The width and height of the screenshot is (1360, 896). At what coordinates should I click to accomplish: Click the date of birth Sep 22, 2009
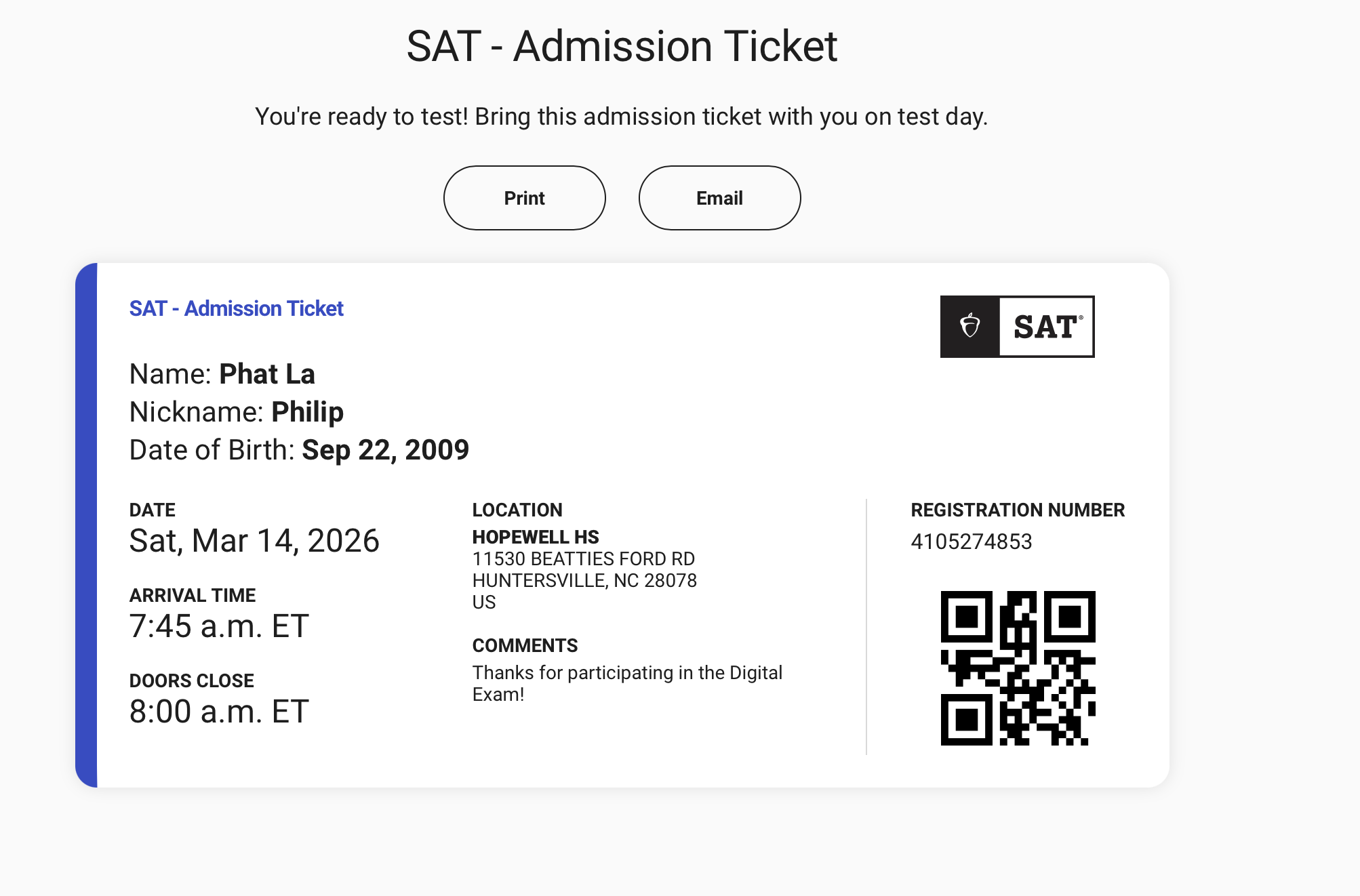tap(385, 450)
